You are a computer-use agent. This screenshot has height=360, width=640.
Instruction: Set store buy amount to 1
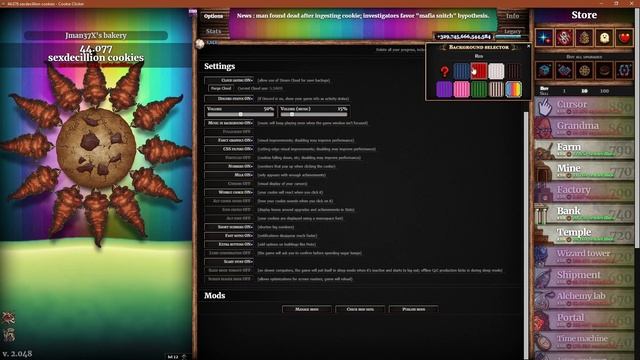[x=564, y=91]
